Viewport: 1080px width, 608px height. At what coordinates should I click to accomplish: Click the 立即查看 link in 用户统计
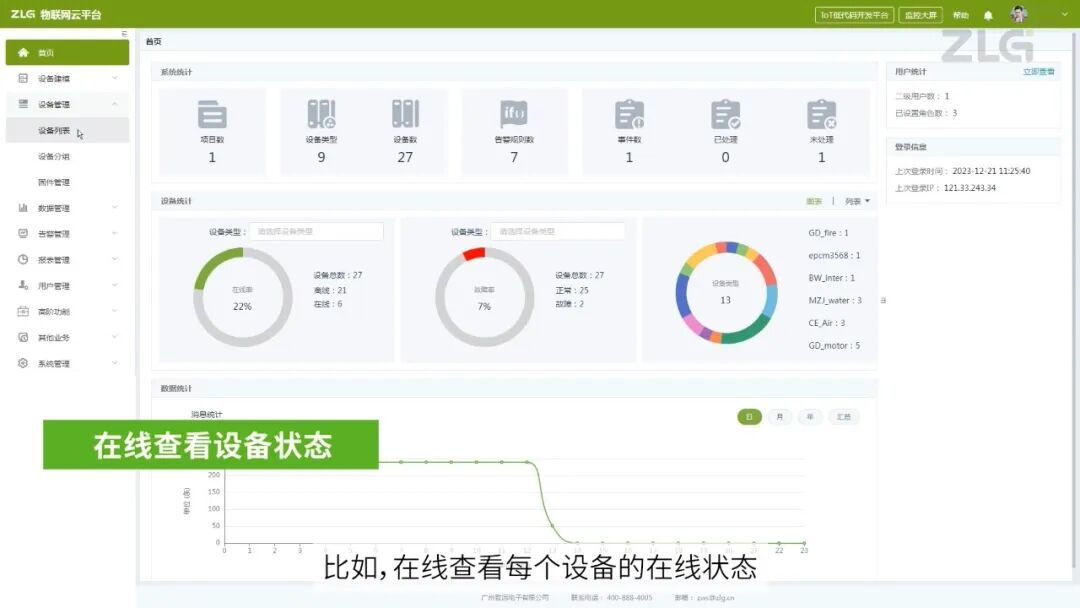coord(1039,72)
